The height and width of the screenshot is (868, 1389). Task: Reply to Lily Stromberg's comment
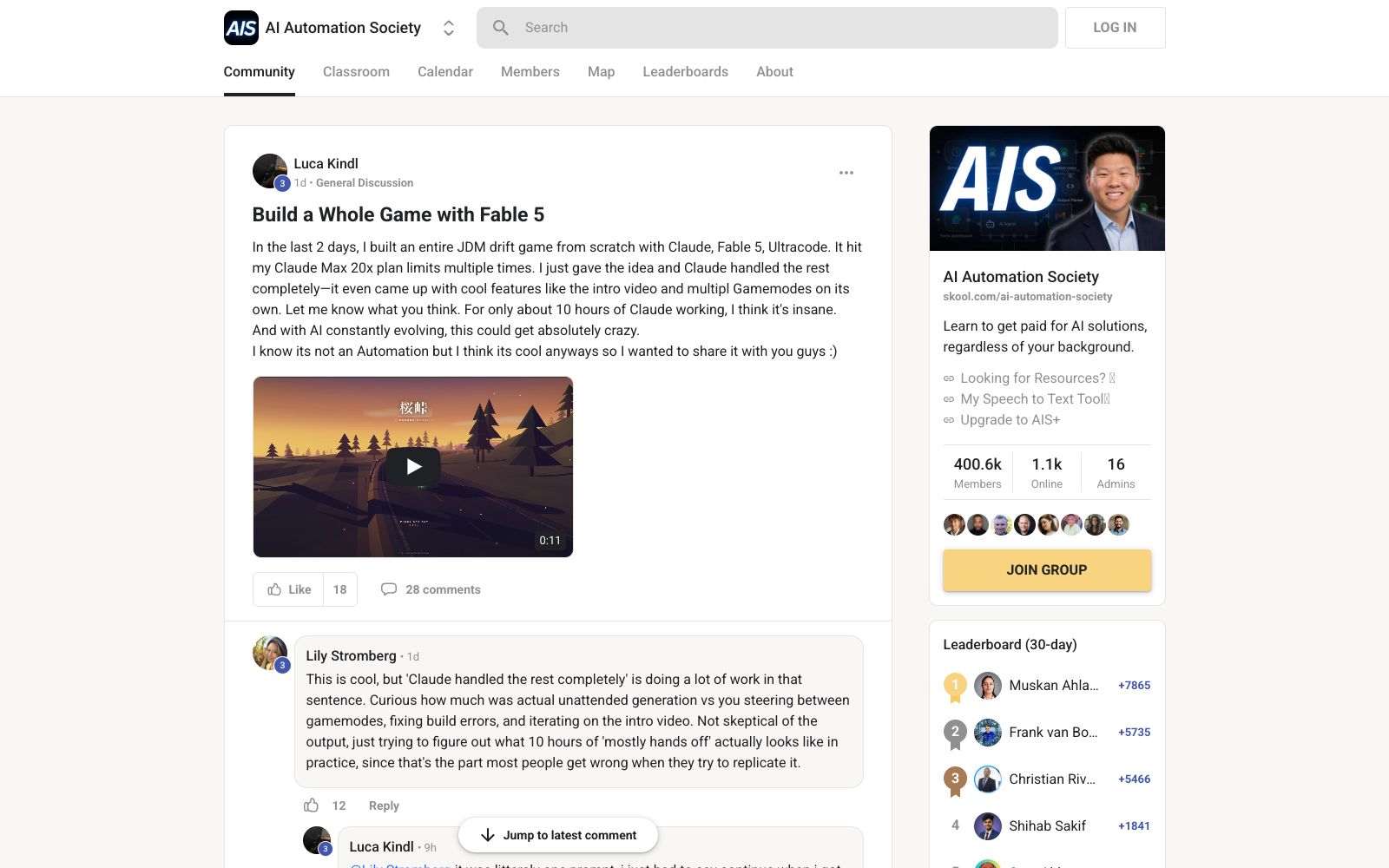tap(384, 806)
